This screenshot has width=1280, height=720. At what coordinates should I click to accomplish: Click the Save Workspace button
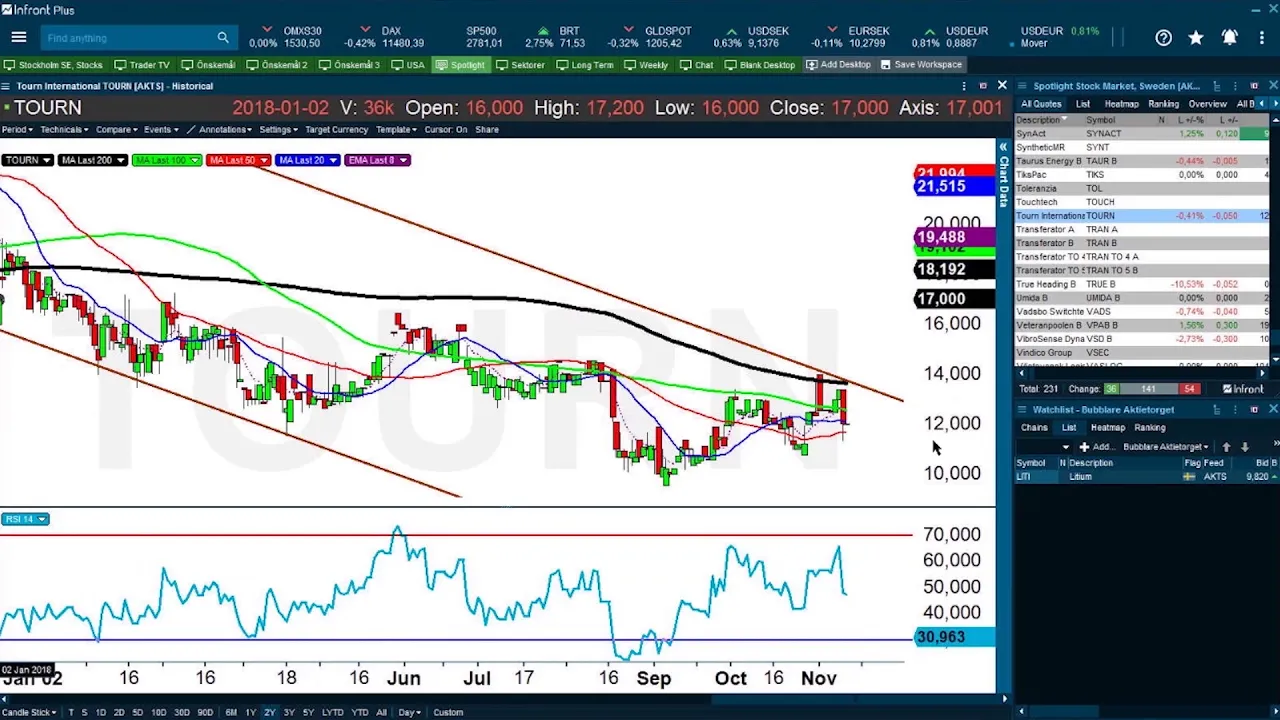(x=920, y=65)
